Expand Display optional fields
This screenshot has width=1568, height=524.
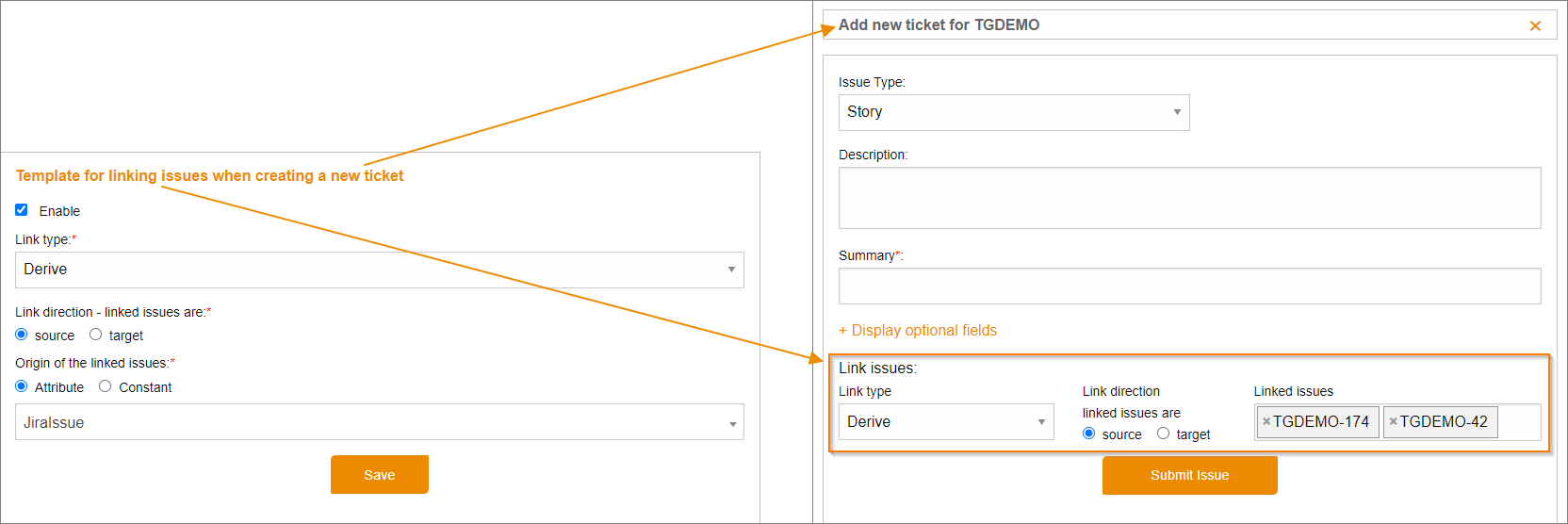pyautogui.click(x=918, y=331)
